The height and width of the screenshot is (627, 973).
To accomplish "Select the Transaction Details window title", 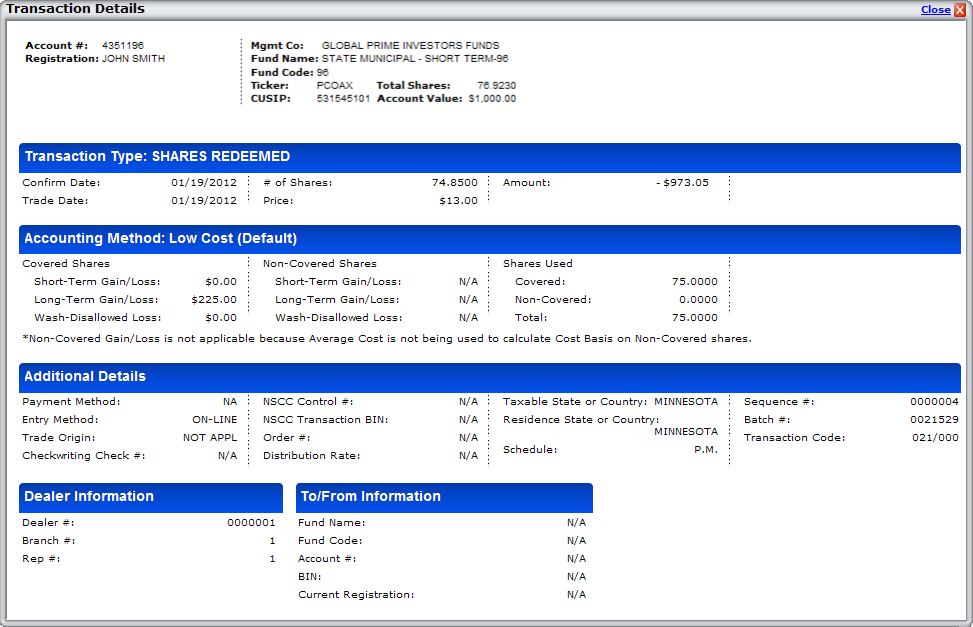I will coord(75,9).
